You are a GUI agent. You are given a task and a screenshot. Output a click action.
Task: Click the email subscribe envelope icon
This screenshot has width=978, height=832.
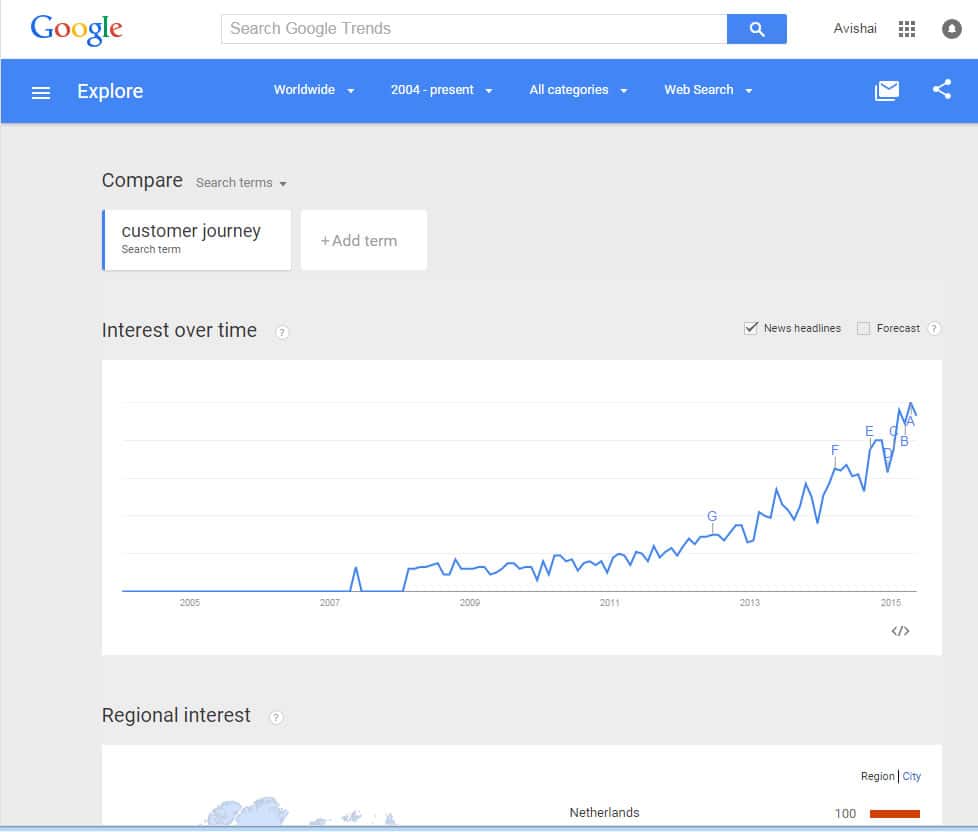point(886,91)
